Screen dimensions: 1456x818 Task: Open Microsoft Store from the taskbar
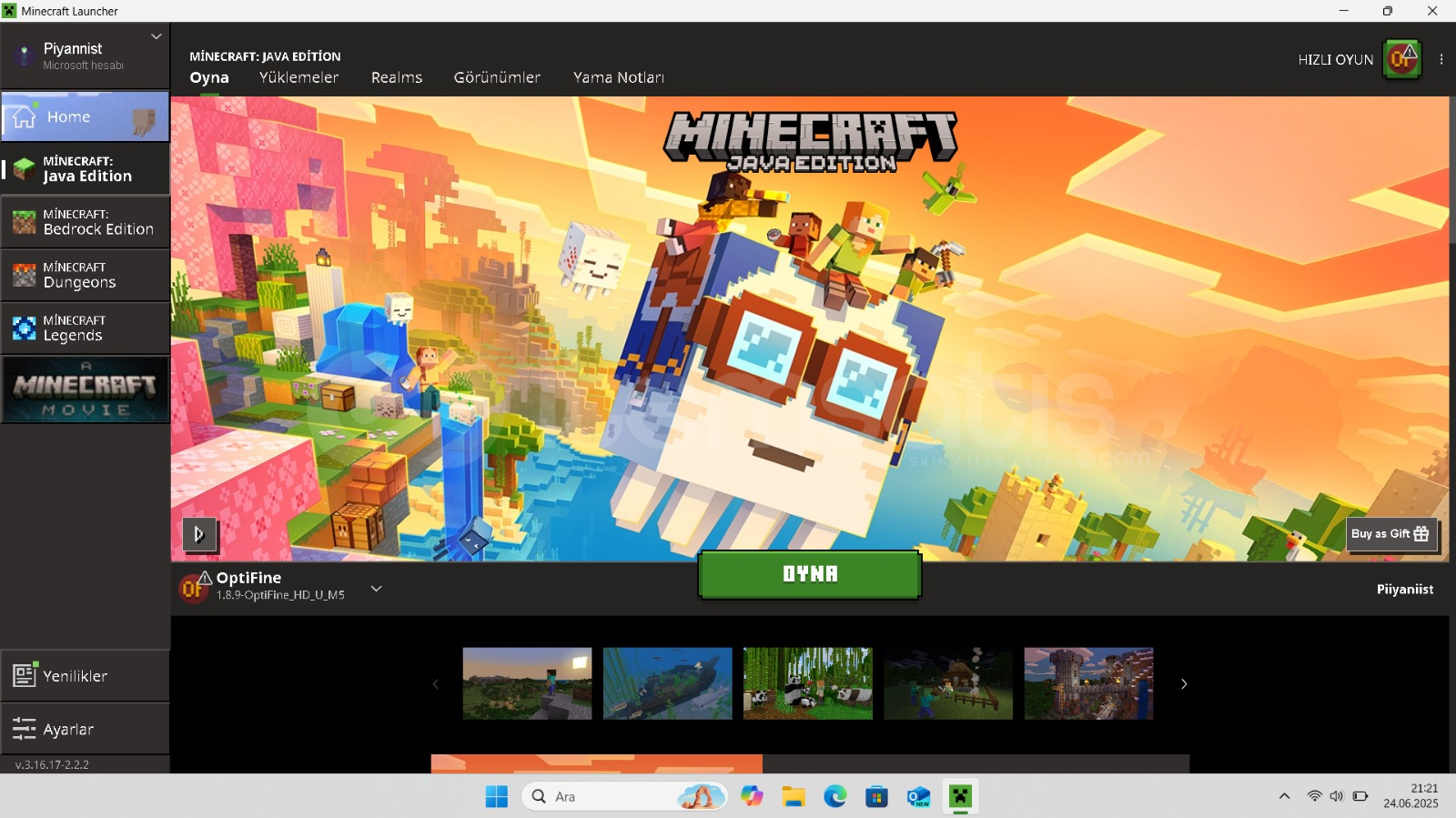coord(876,797)
